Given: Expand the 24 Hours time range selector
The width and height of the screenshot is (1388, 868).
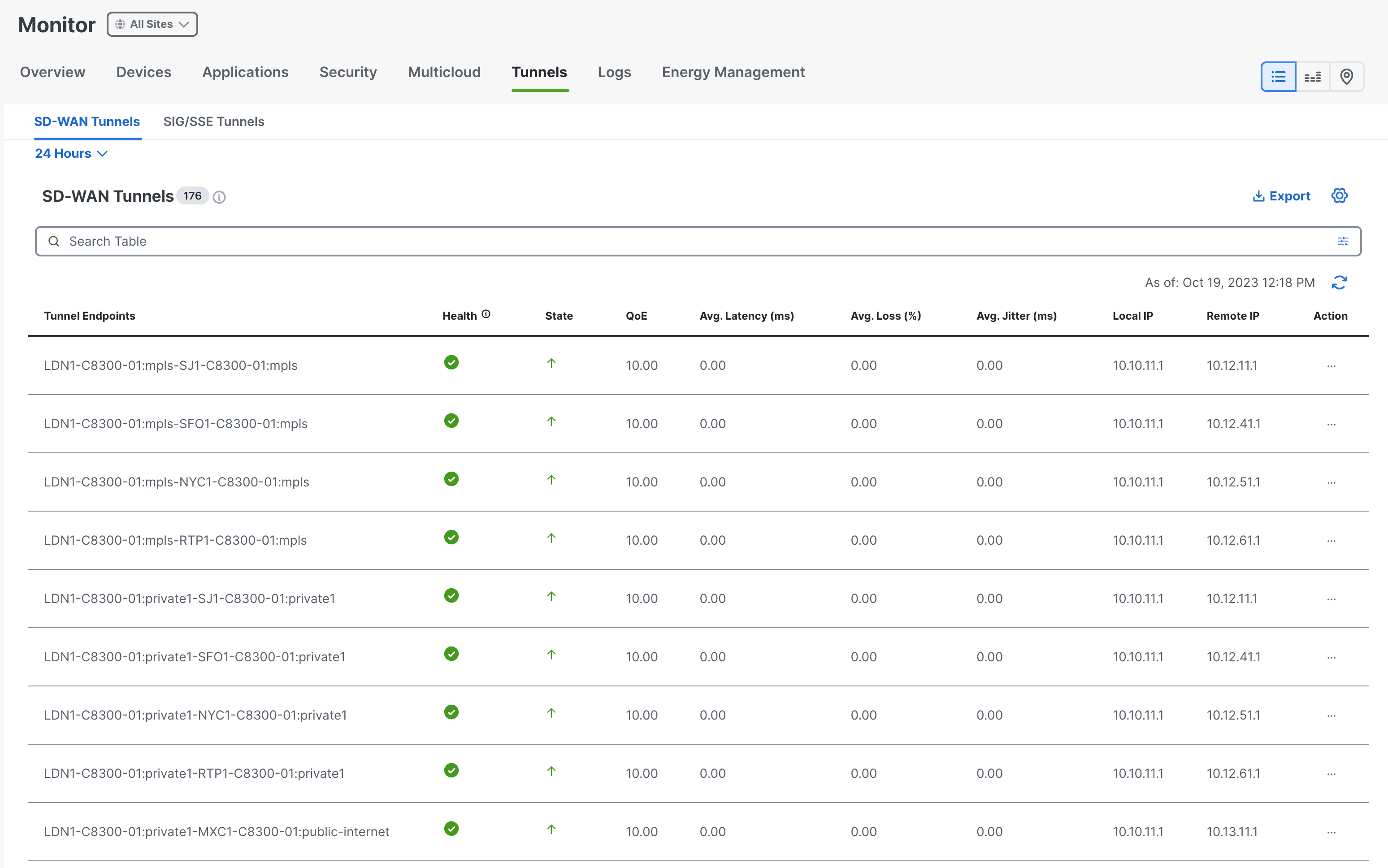Looking at the screenshot, I should [x=71, y=153].
